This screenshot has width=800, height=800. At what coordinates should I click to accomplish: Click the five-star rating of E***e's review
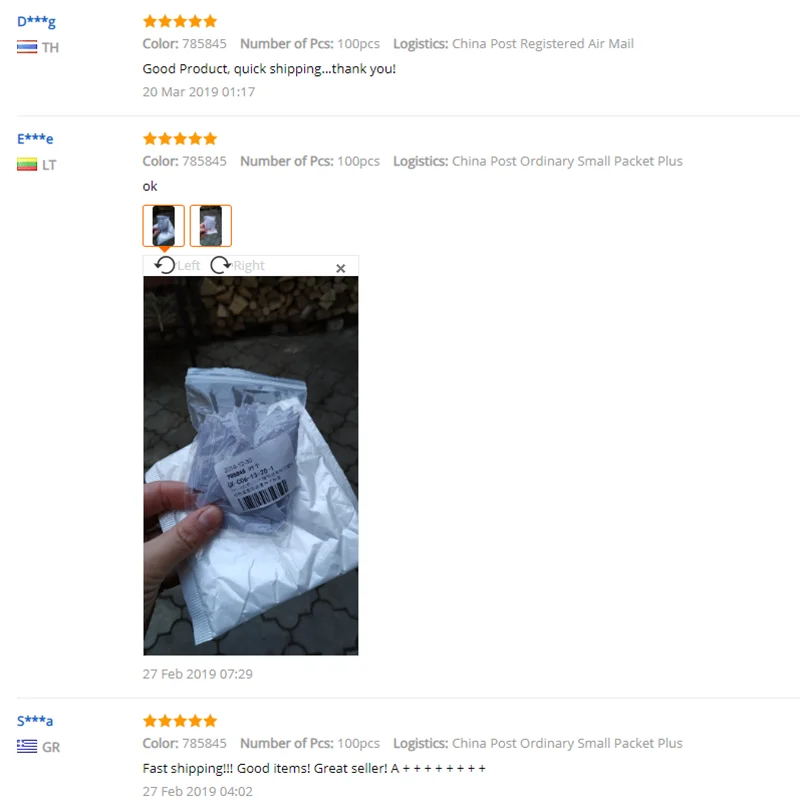180,139
